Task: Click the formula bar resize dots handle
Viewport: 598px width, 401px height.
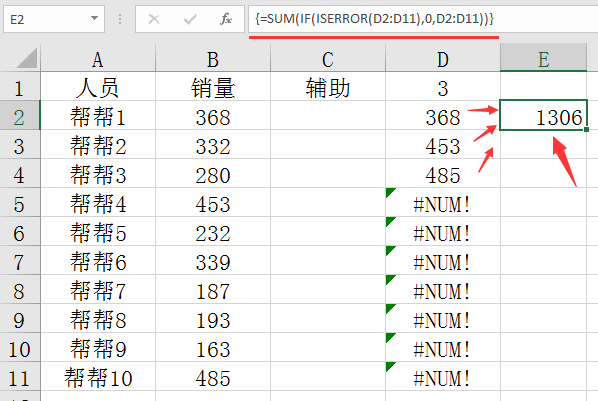Action: (x=120, y=19)
